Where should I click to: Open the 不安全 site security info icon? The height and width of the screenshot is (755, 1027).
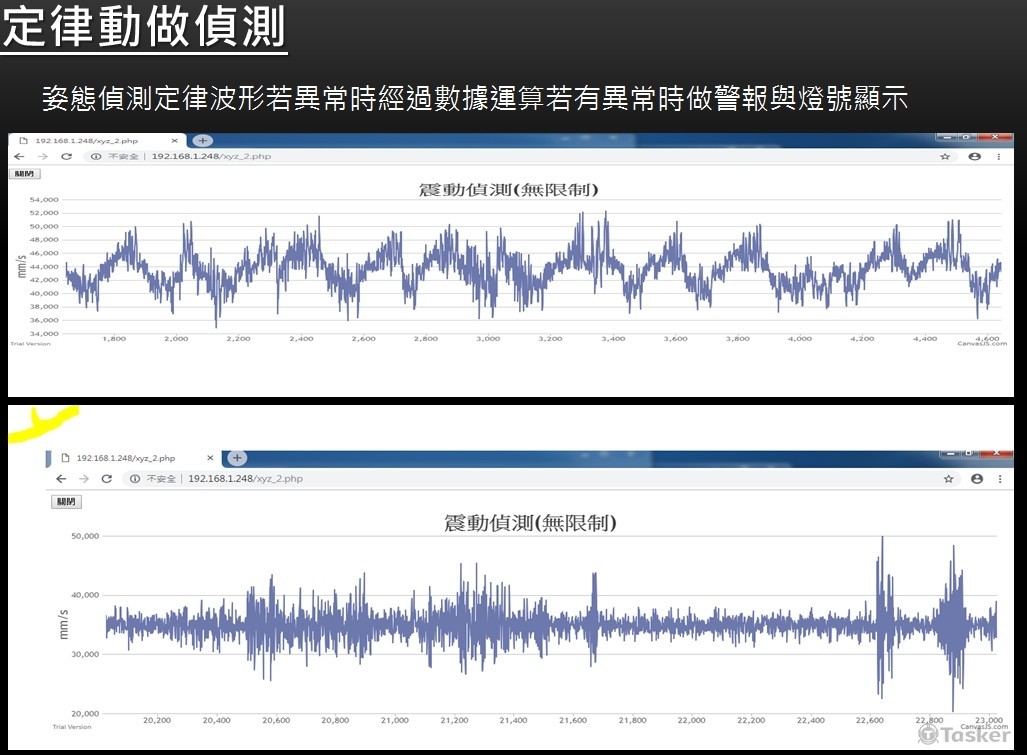(96, 156)
